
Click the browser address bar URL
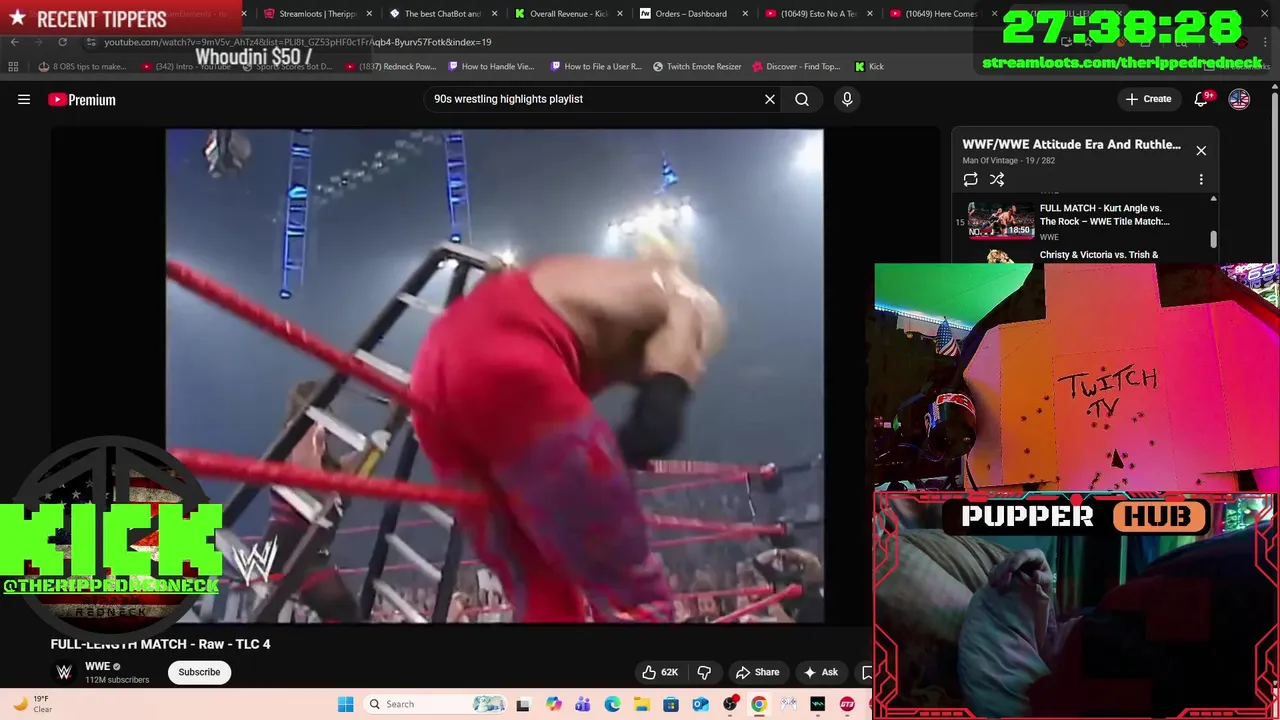pos(297,42)
